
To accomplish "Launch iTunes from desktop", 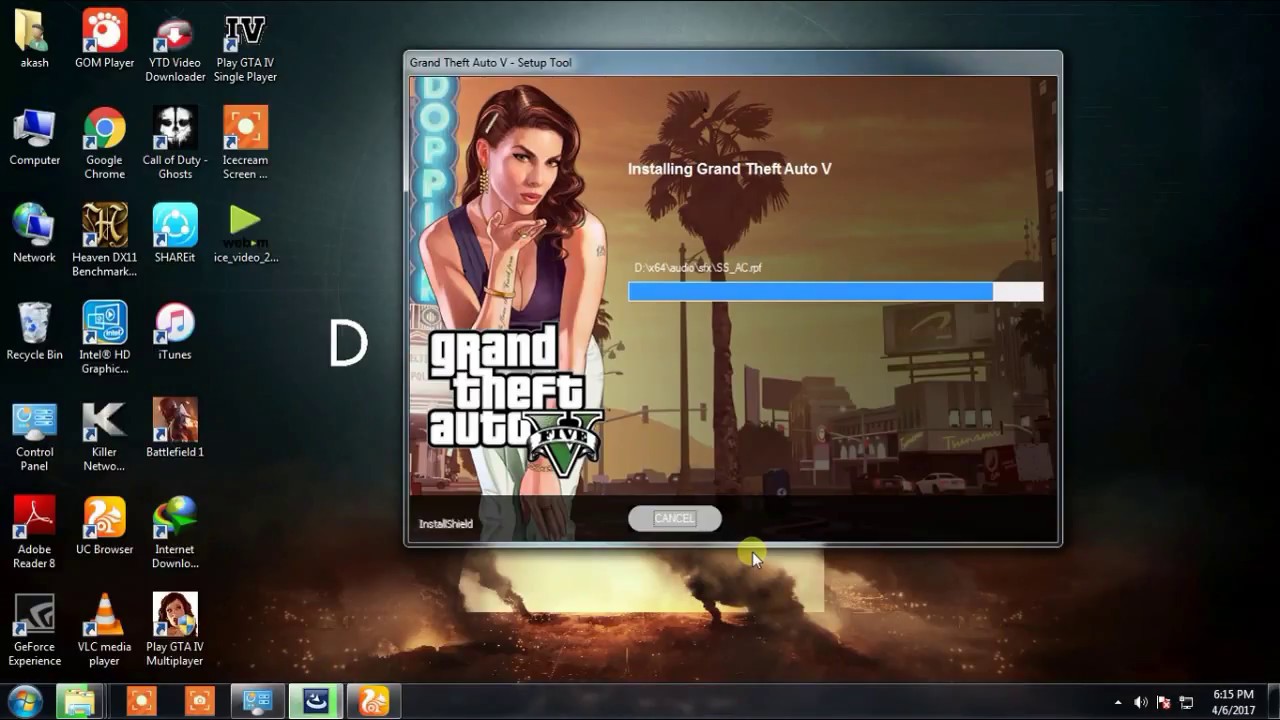I will (175, 331).
